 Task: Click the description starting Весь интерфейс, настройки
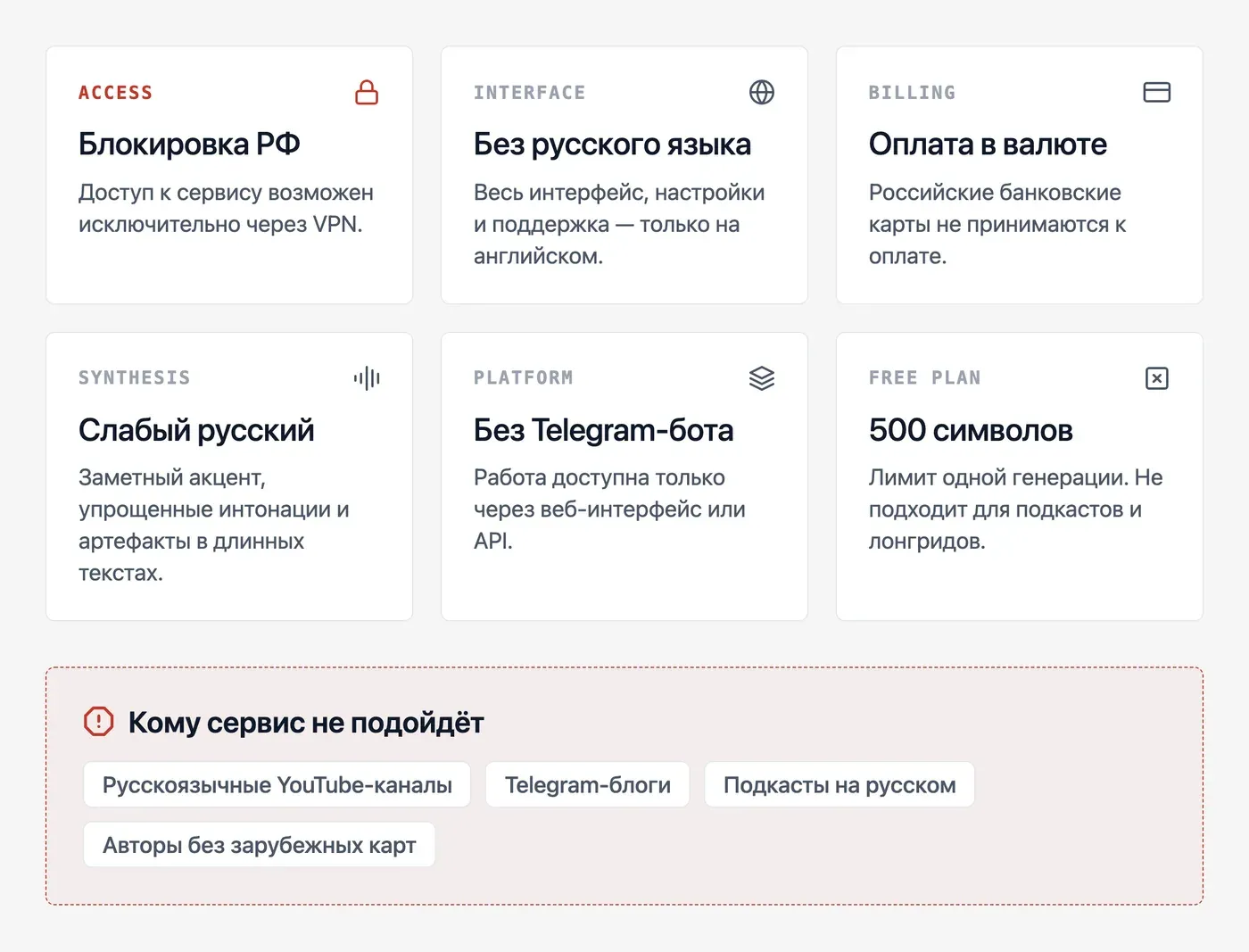pos(619,225)
